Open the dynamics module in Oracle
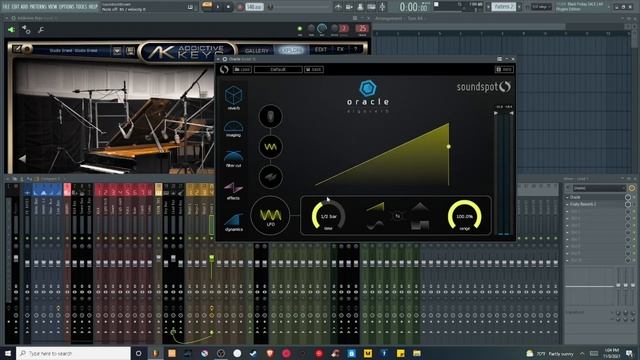Screen dimensions: 640x360 [x=233, y=222]
